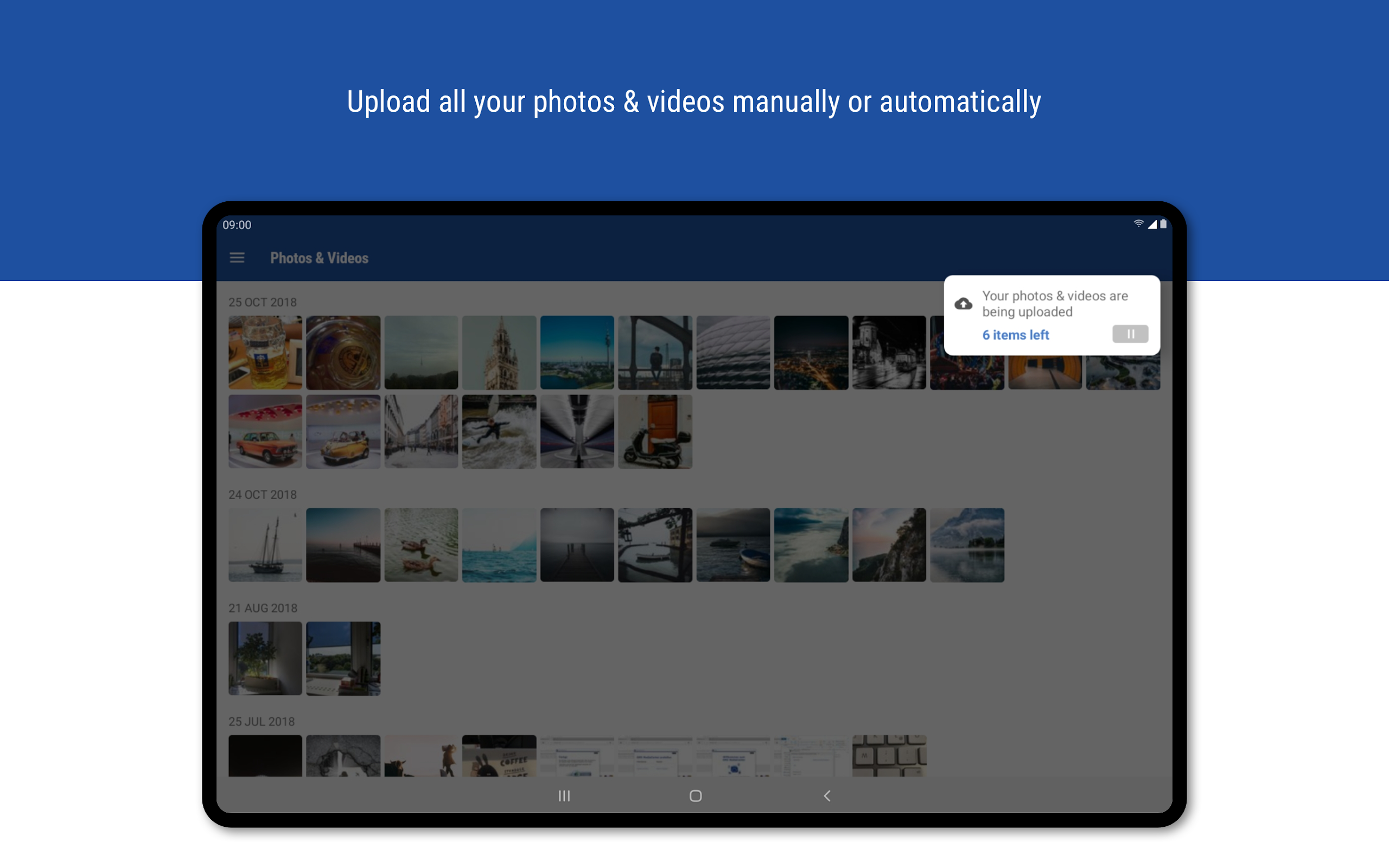Pause the photo upload

1130,334
